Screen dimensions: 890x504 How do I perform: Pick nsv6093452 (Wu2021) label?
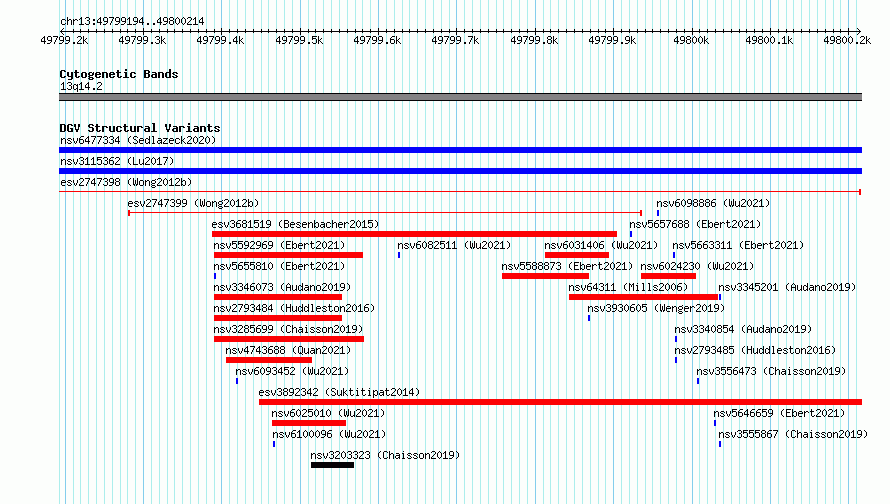[292, 371]
